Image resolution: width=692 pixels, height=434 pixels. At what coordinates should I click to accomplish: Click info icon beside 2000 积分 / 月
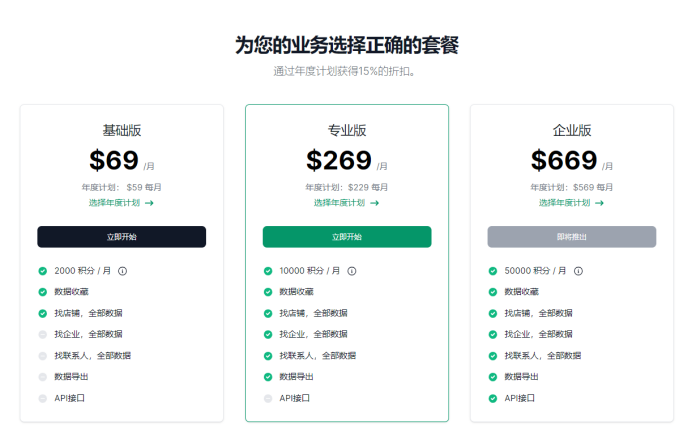point(122,271)
